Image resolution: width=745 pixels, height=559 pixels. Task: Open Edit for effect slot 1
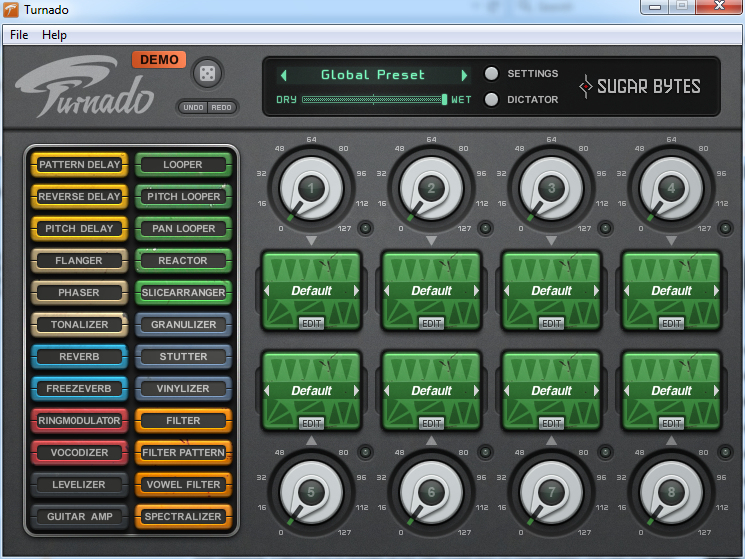click(312, 323)
